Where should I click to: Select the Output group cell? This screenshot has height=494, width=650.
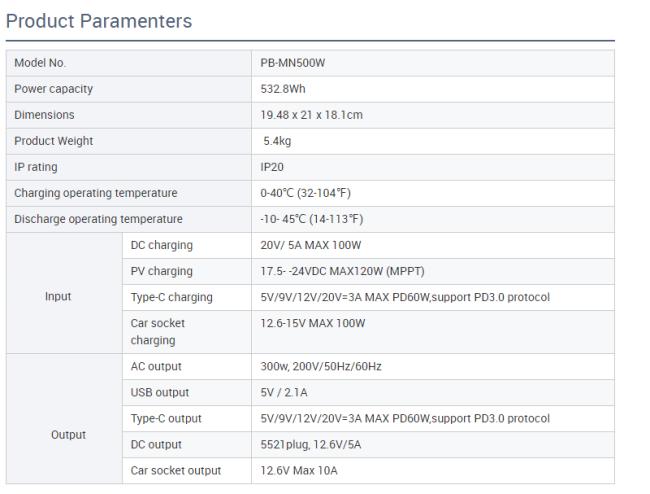[x=64, y=419]
